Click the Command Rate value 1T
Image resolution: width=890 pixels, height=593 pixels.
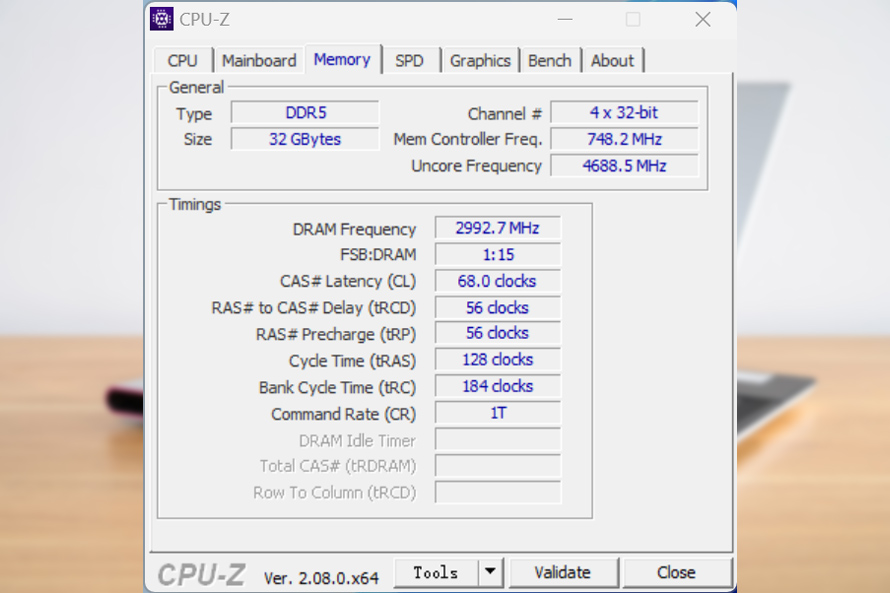498,413
